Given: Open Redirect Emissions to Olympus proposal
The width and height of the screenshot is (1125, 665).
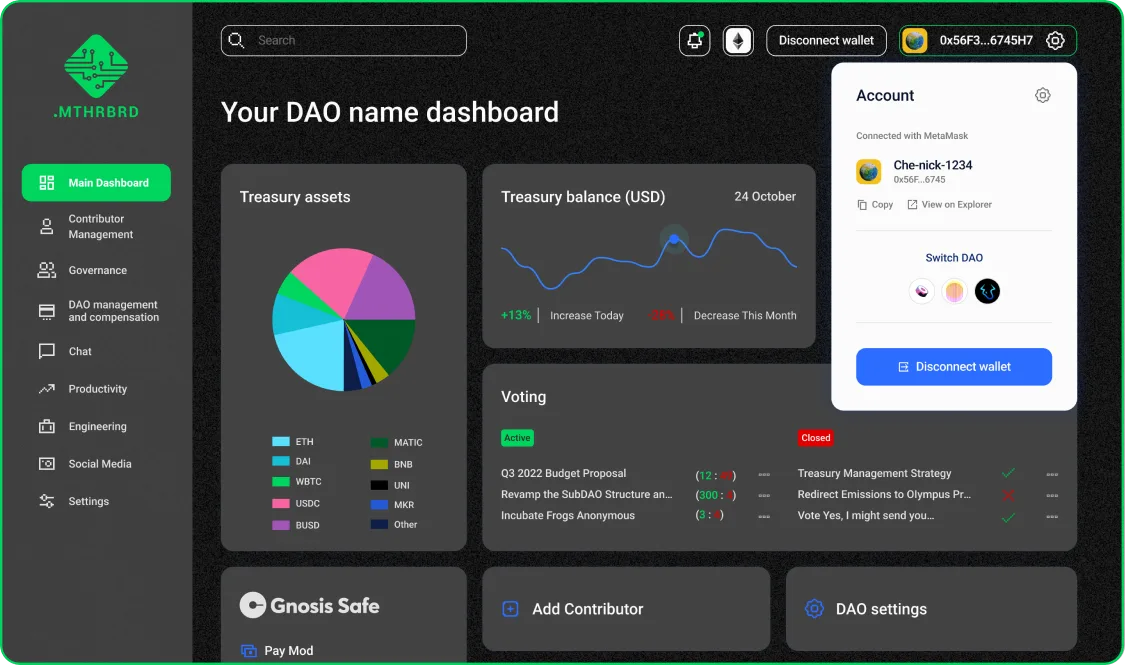Looking at the screenshot, I should point(884,494).
